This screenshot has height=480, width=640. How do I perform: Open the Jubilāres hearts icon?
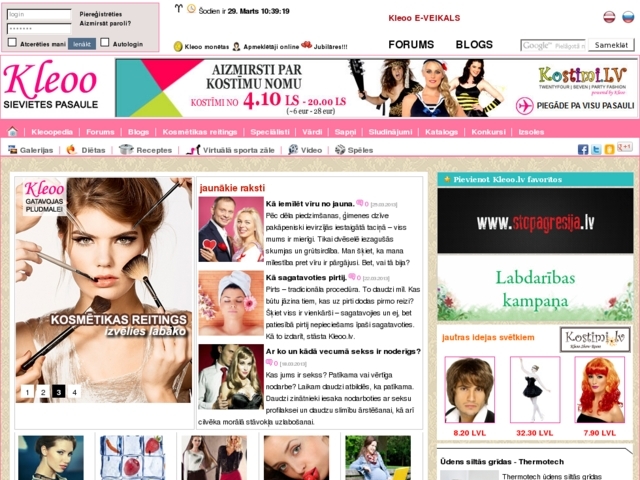pos(306,45)
